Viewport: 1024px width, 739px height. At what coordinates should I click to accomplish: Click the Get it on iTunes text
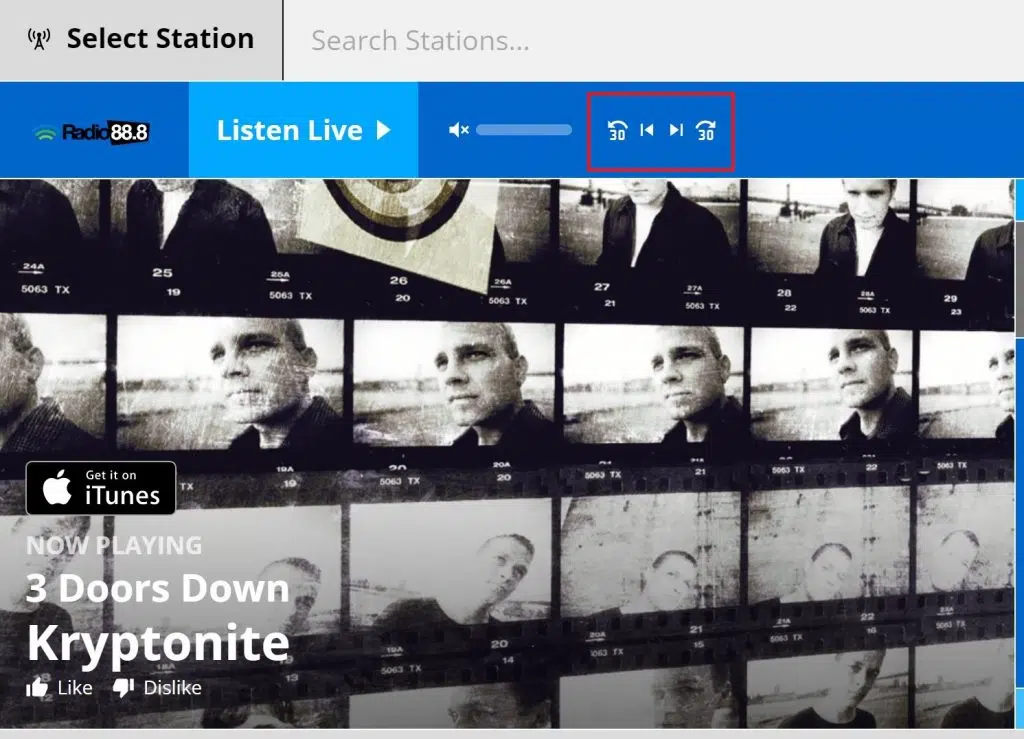point(122,489)
